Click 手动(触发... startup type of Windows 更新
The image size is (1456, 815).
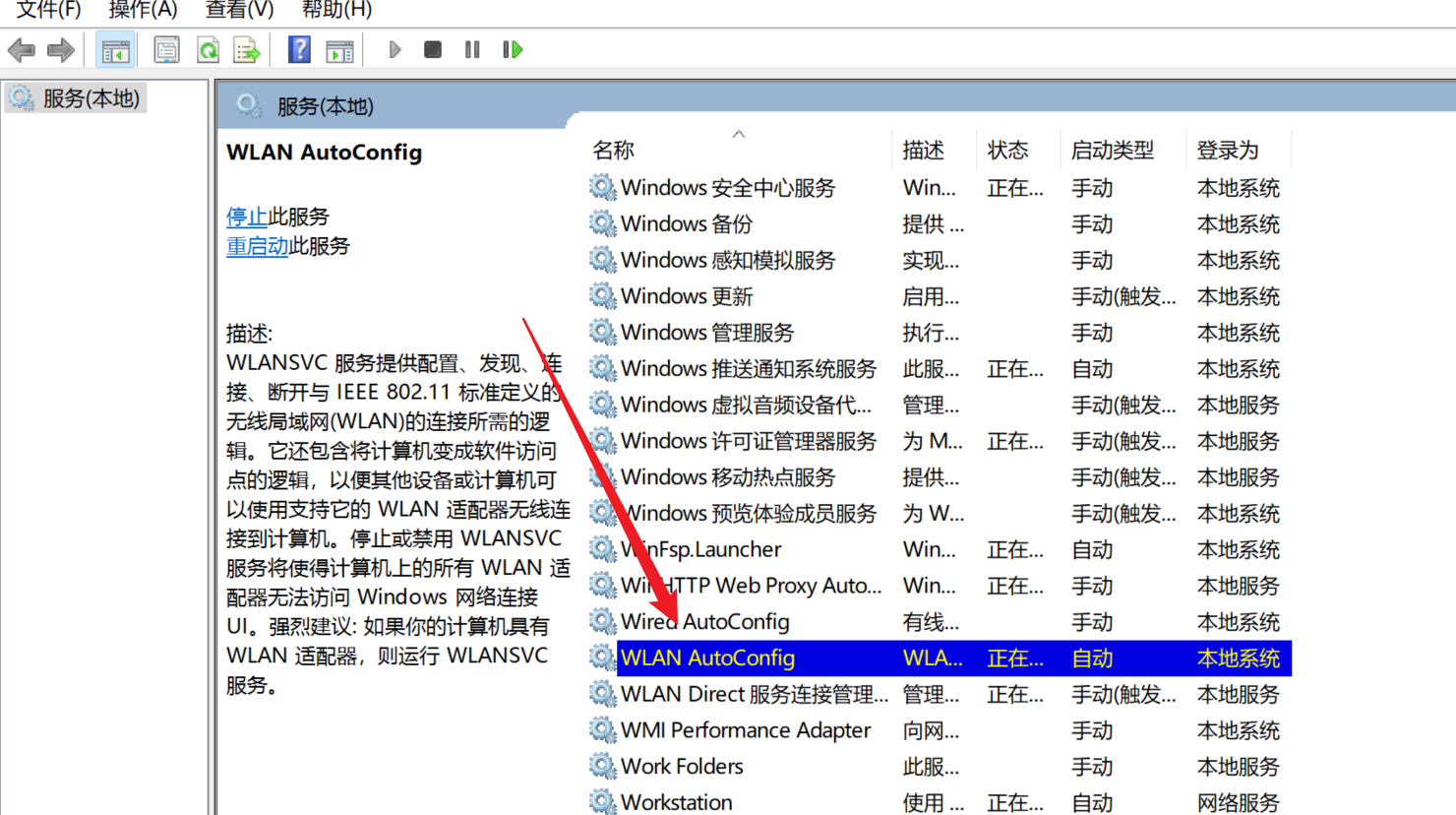(x=1123, y=295)
